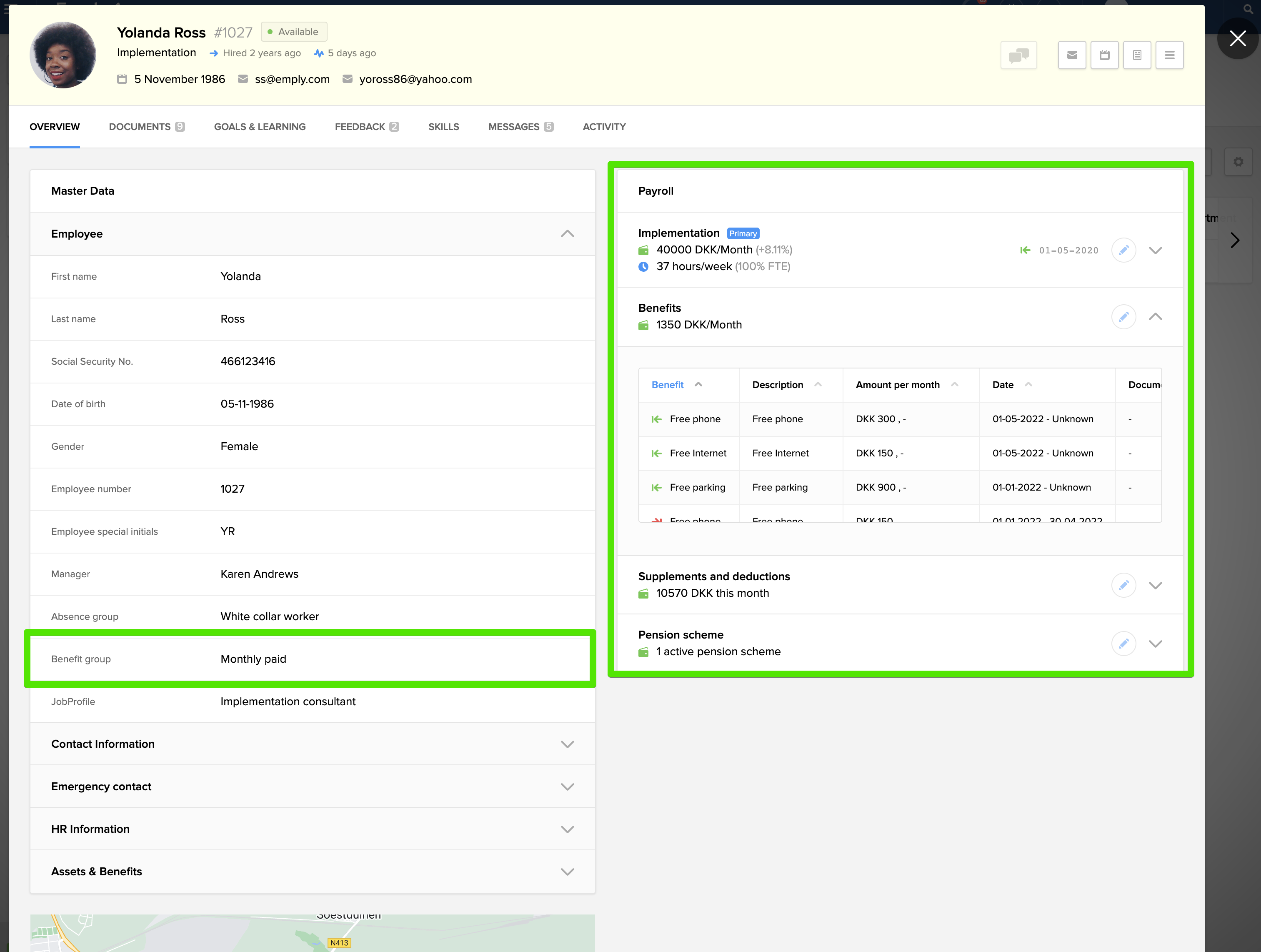The width and height of the screenshot is (1261, 952).
Task: Click pencil icon for Pension scheme
Action: coord(1123,644)
